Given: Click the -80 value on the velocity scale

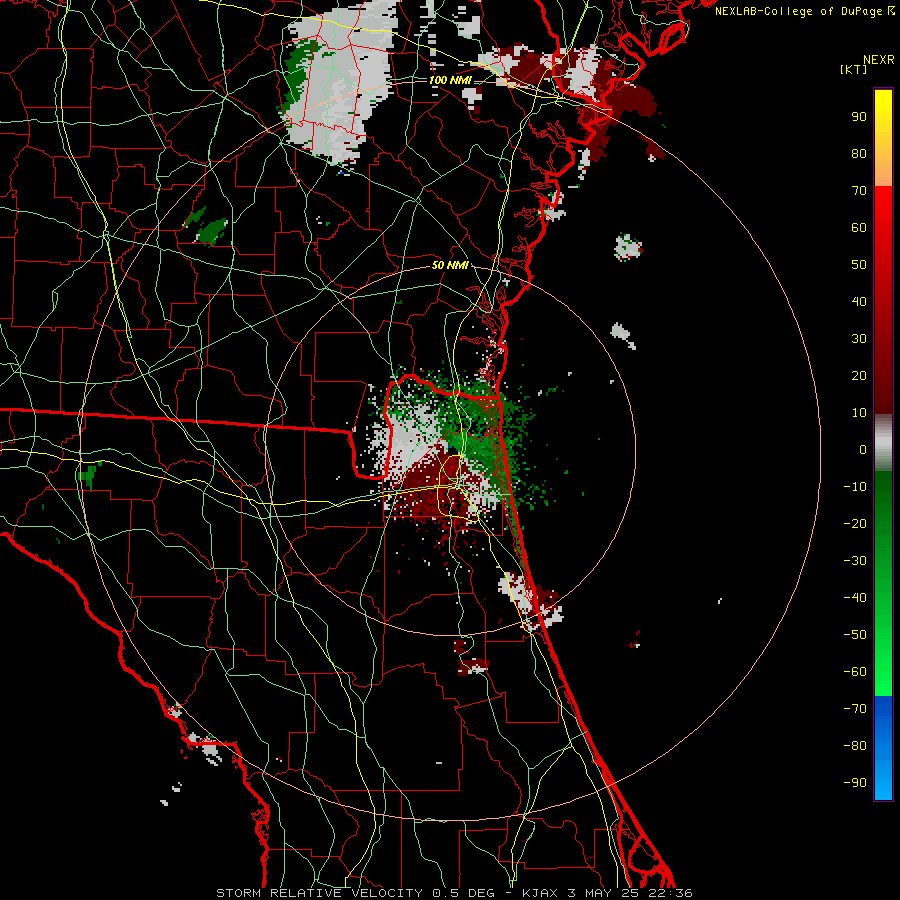Looking at the screenshot, I should coord(855,746).
